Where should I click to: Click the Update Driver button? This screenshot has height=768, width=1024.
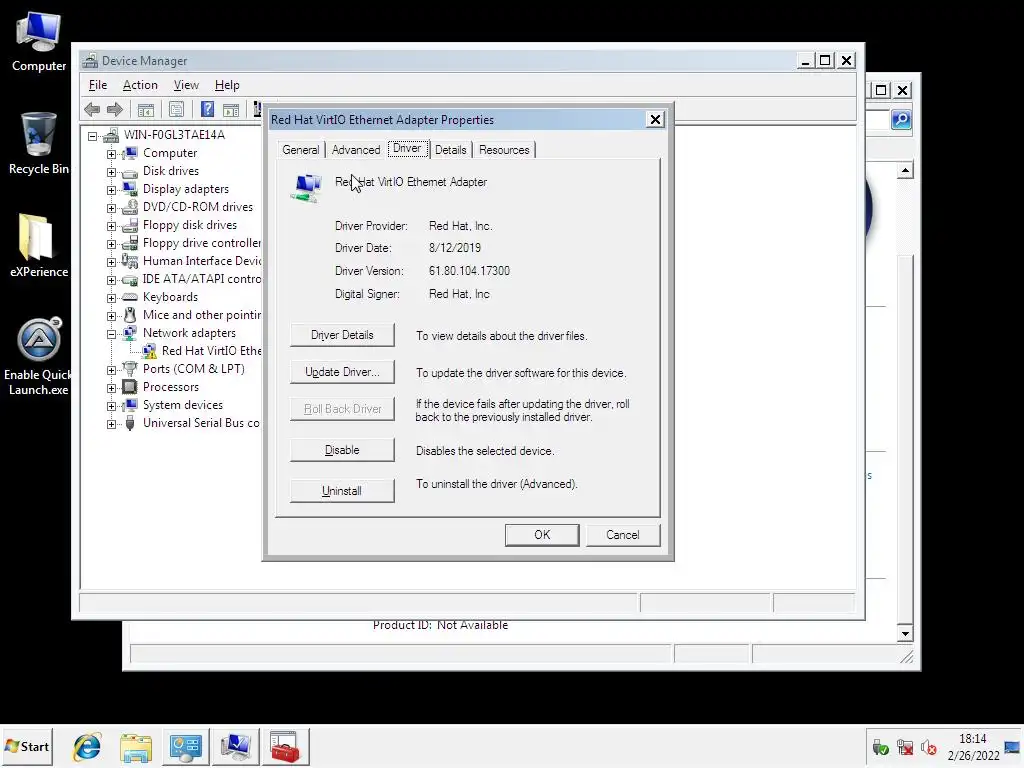(342, 372)
